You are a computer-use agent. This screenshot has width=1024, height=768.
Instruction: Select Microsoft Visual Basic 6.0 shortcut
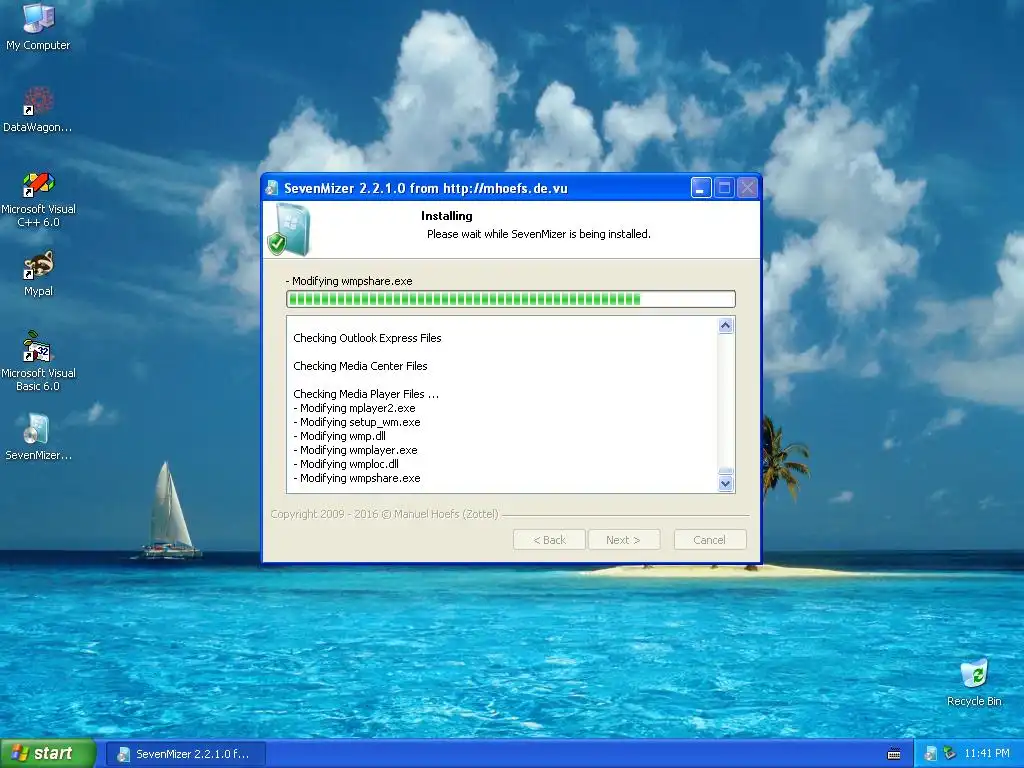(38, 362)
